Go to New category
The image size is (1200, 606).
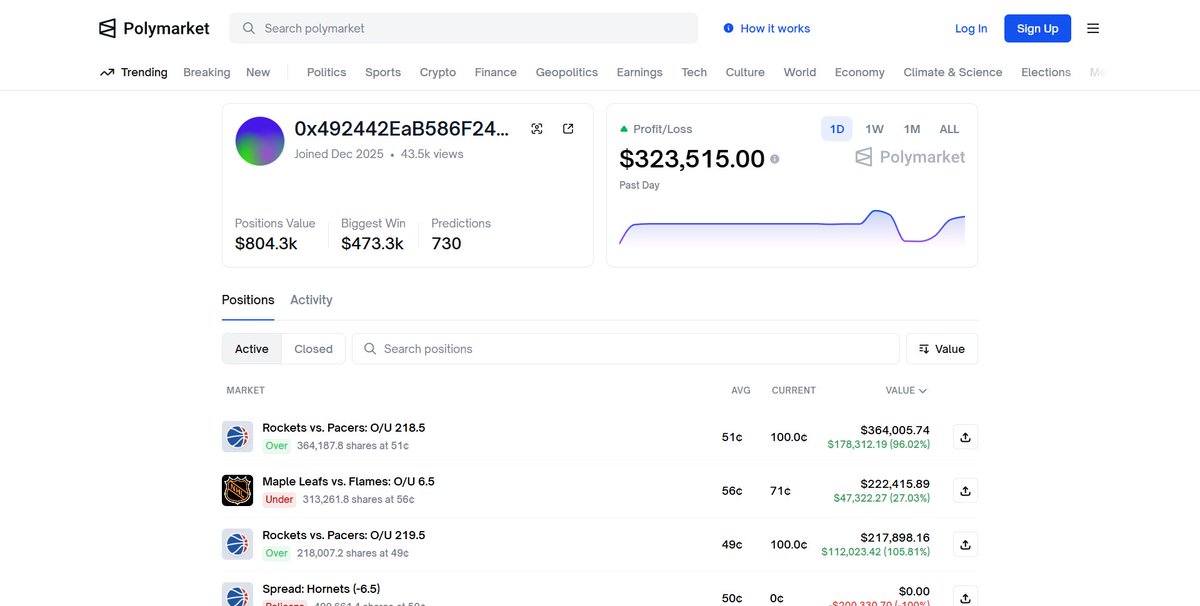[x=258, y=72]
